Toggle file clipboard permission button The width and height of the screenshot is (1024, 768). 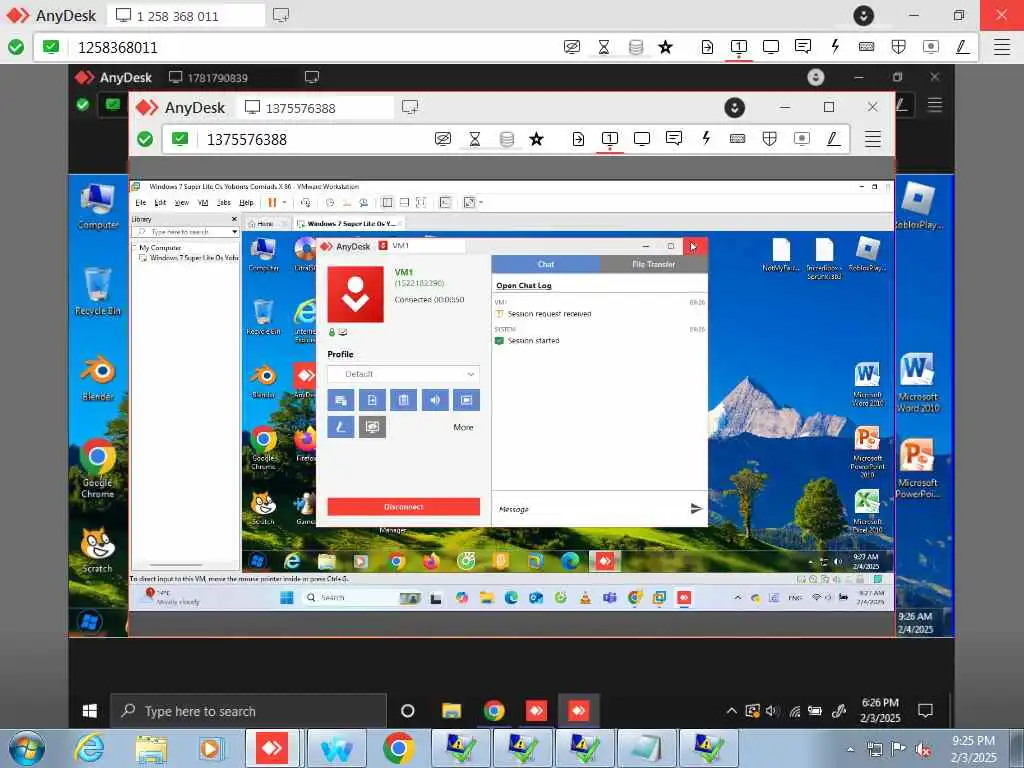click(x=372, y=400)
